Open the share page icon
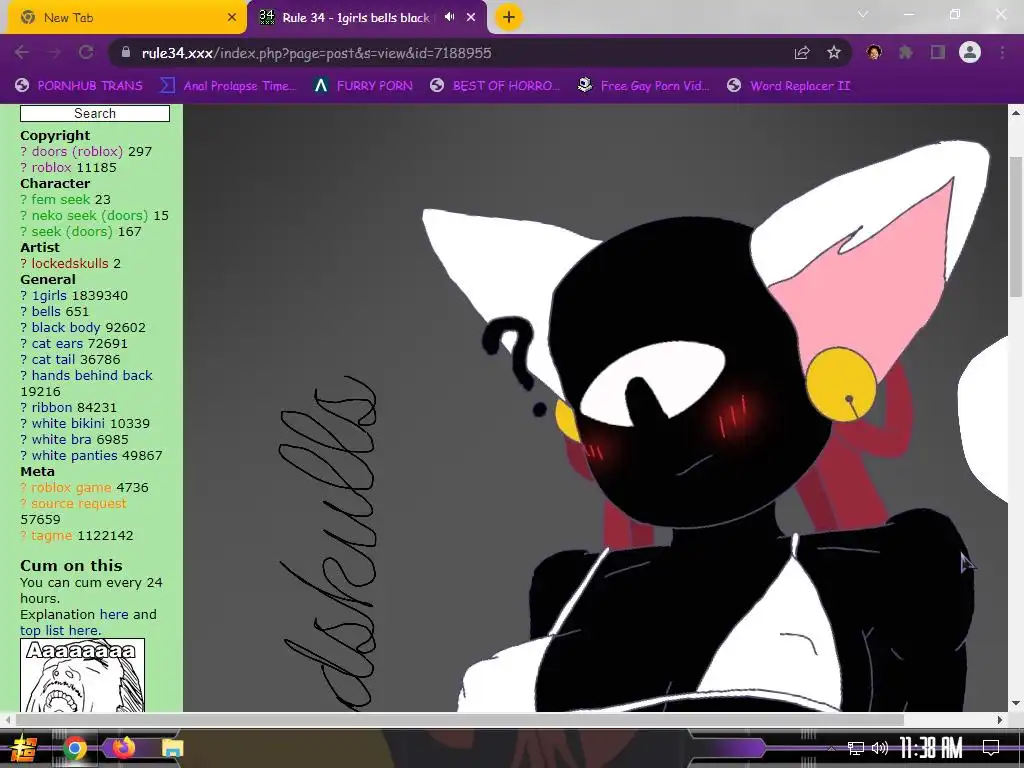This screenshot has width=1024, height=768. pos(802,53)
